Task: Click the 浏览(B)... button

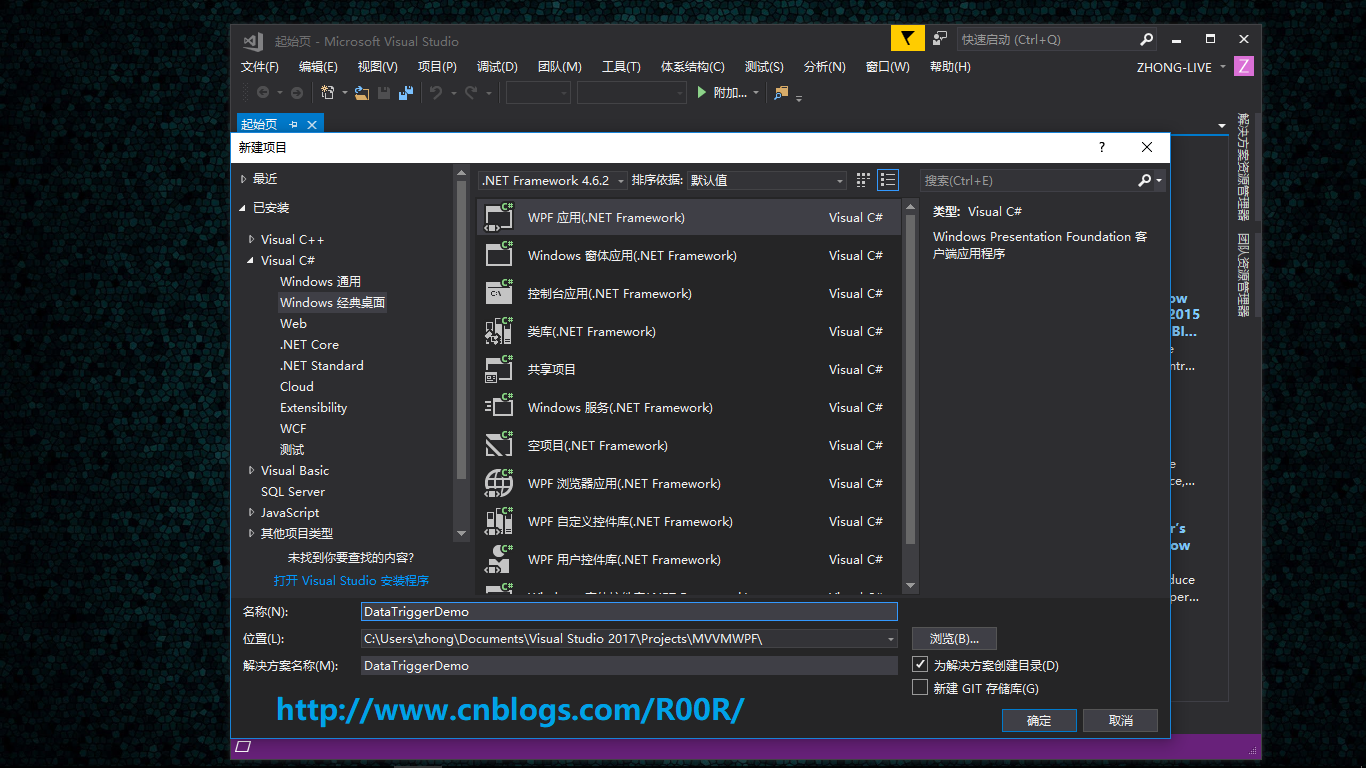Action: (955, 638)
